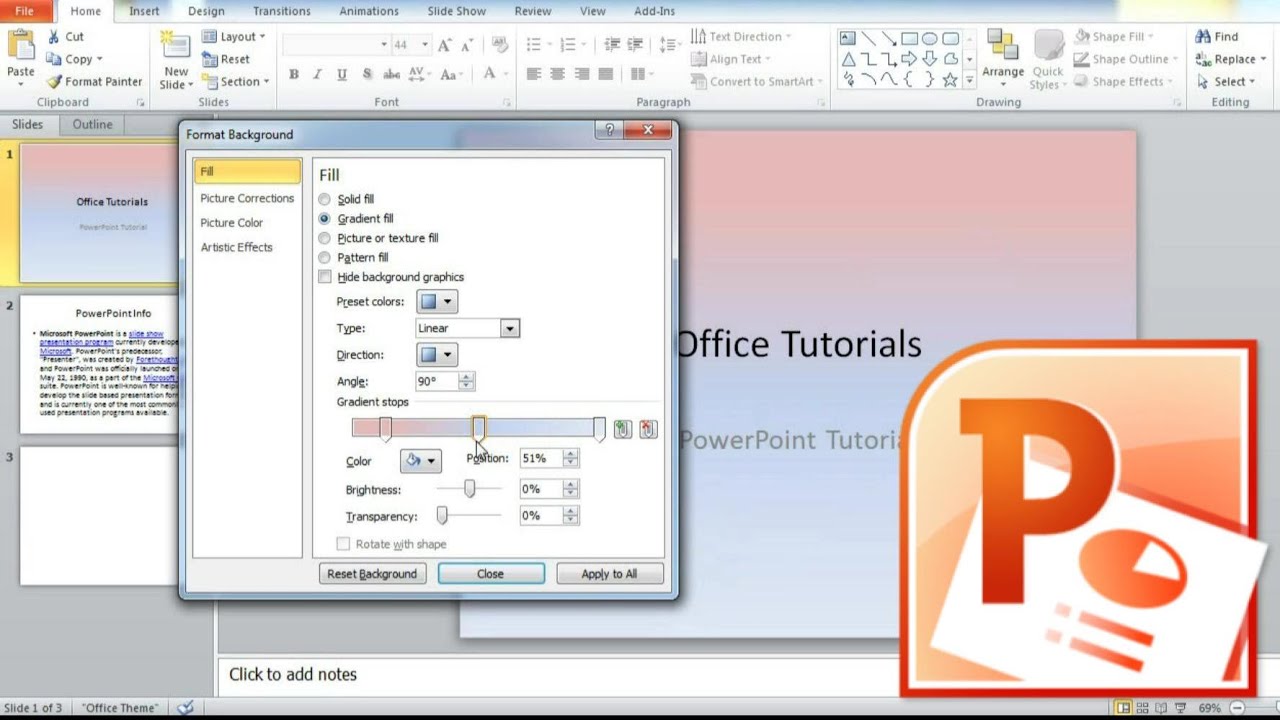Toggle Underline formatting in Font group
The height and width of the screenshot is (720, 1280).
point(342,75)
